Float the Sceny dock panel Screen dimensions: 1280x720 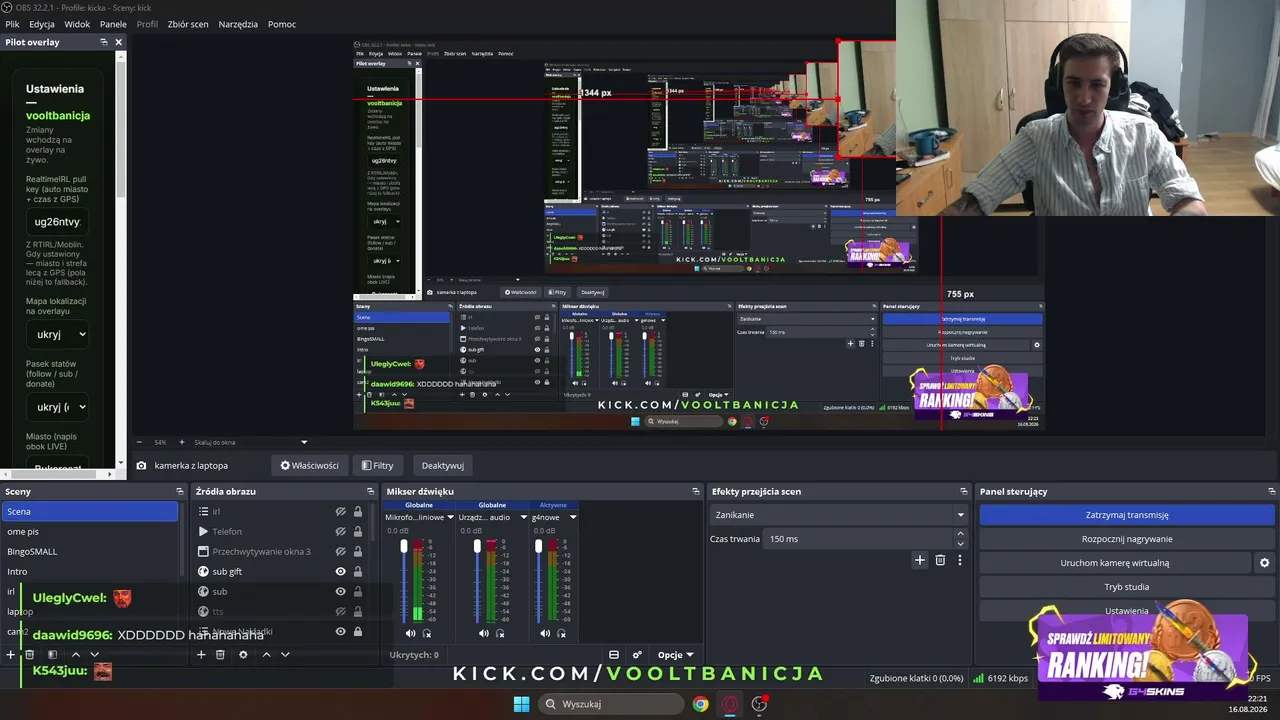(180, 491)
